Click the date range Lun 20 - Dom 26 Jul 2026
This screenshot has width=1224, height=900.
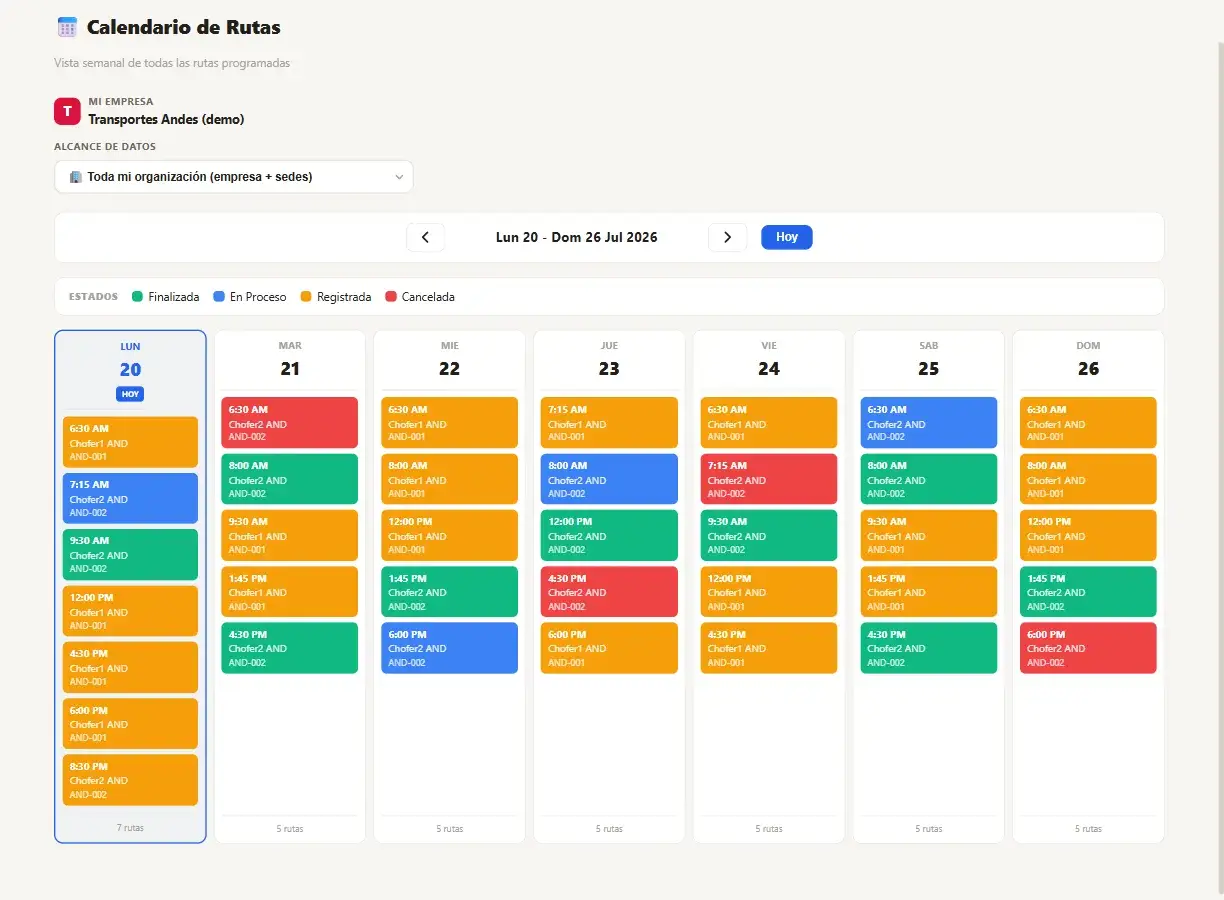[577, 237]
